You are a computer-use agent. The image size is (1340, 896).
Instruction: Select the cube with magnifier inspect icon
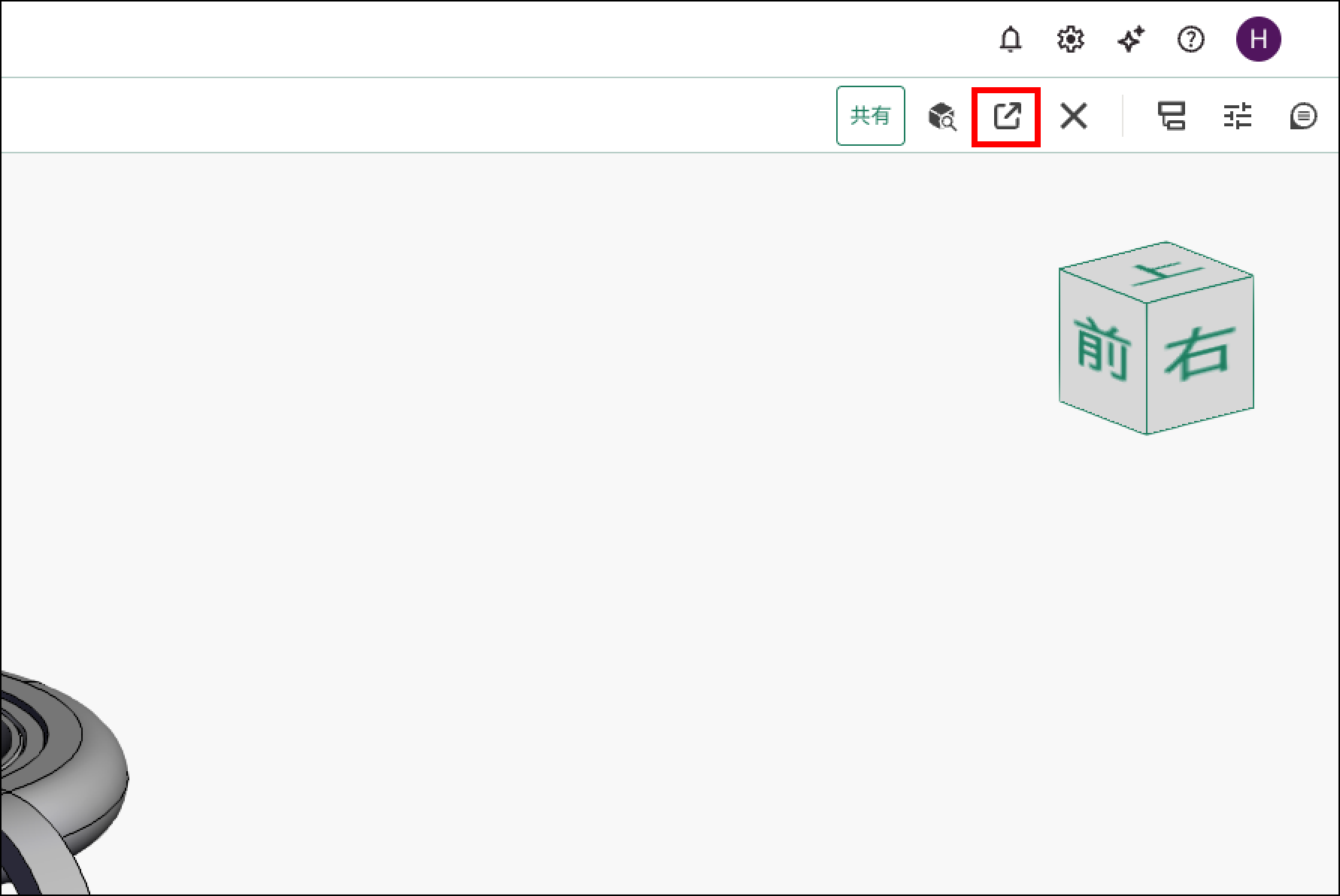[942, 117]
